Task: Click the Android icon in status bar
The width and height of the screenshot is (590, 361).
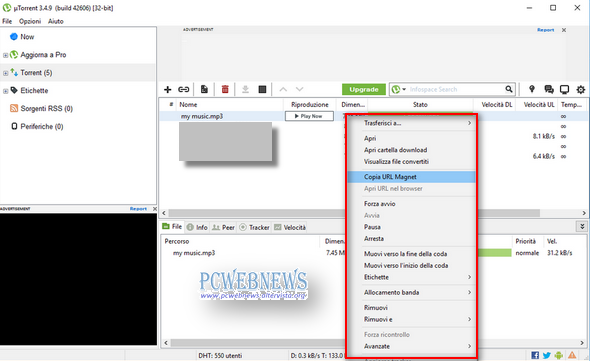Action: (559, 355)
